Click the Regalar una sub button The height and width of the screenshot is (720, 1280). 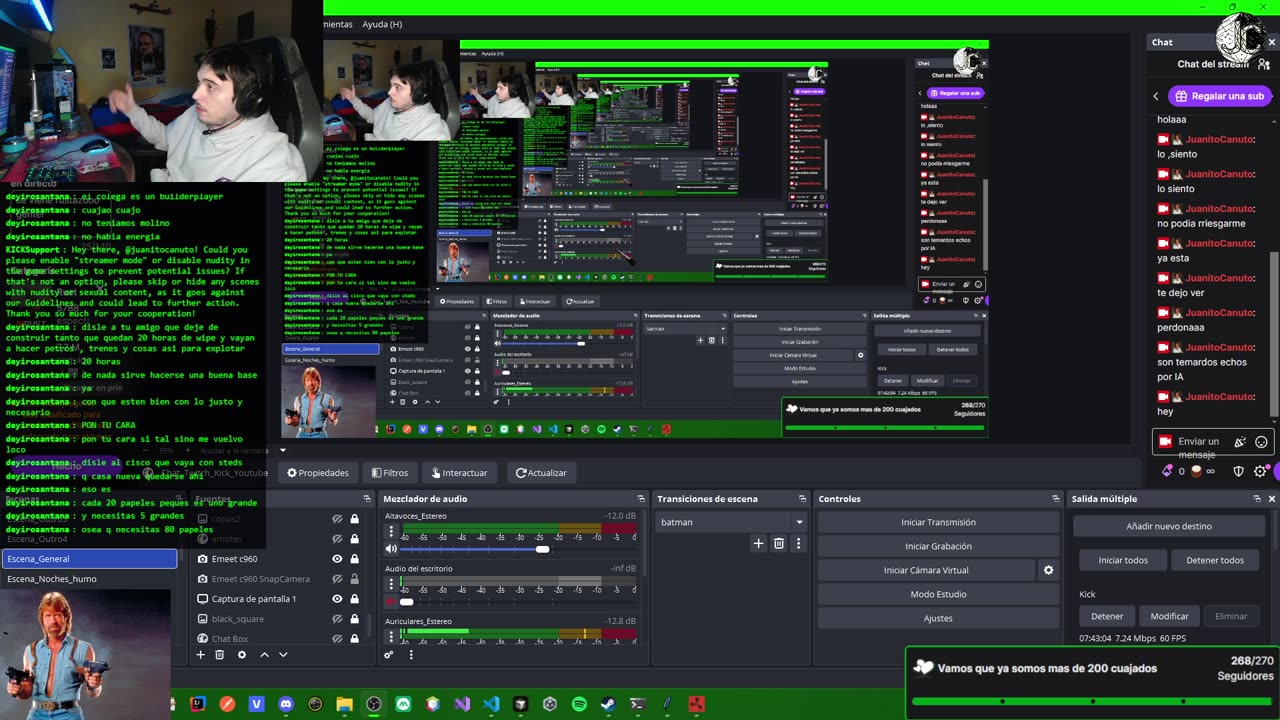[x=1218, y=96]
